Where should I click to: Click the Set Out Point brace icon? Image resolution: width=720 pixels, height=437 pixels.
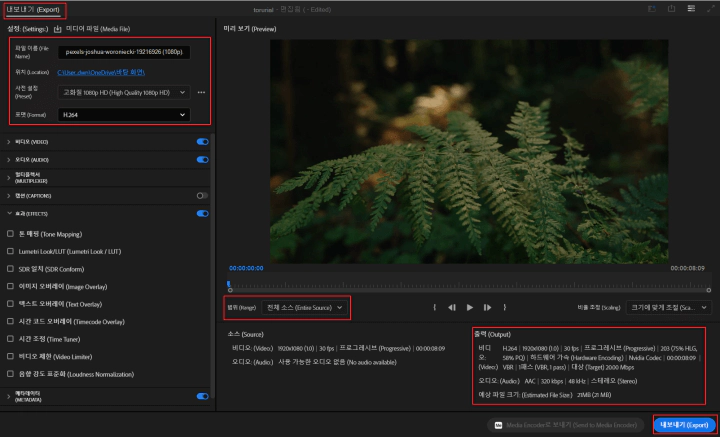[505, 308]
